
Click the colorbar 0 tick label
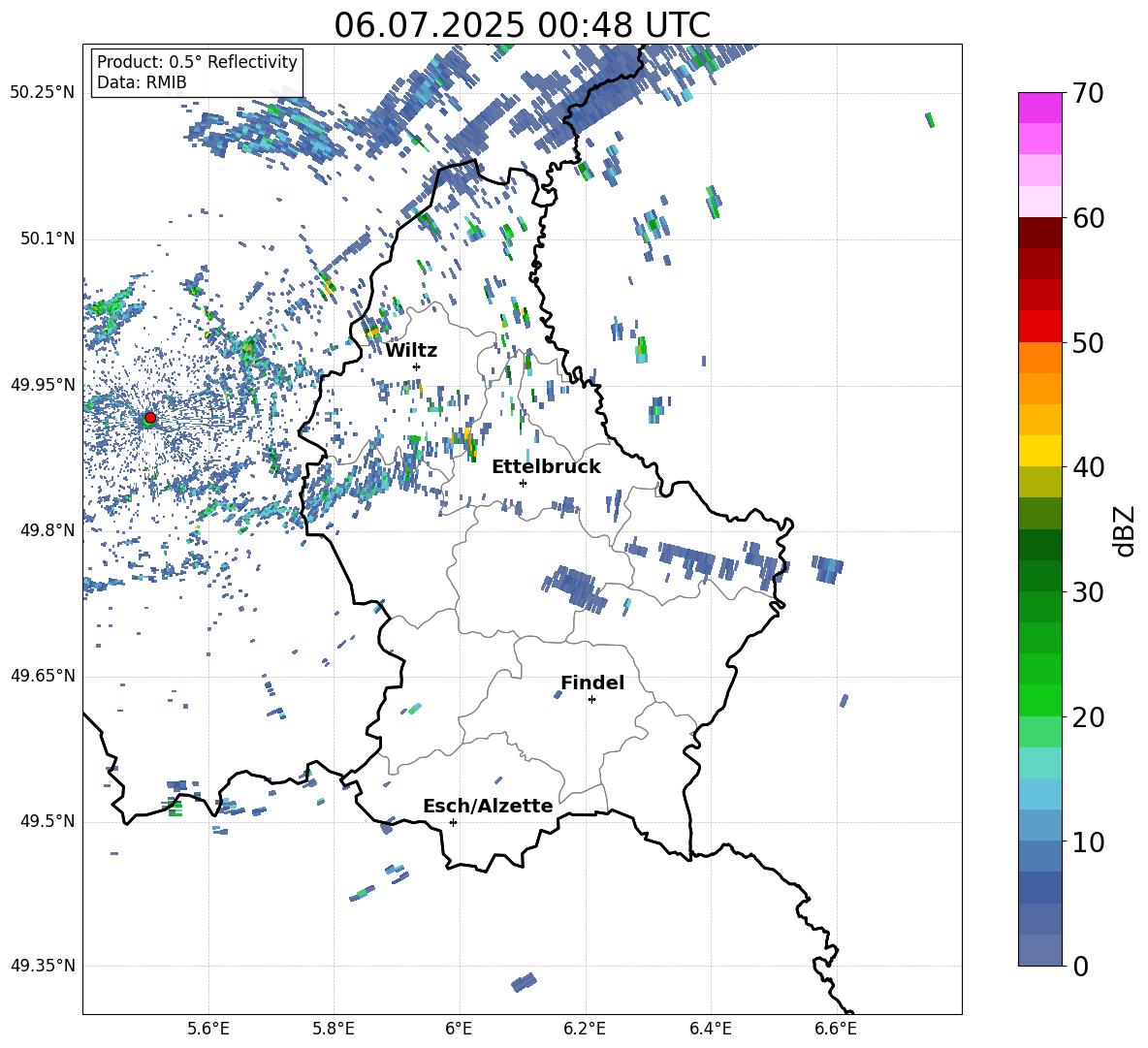point(1080,966)
